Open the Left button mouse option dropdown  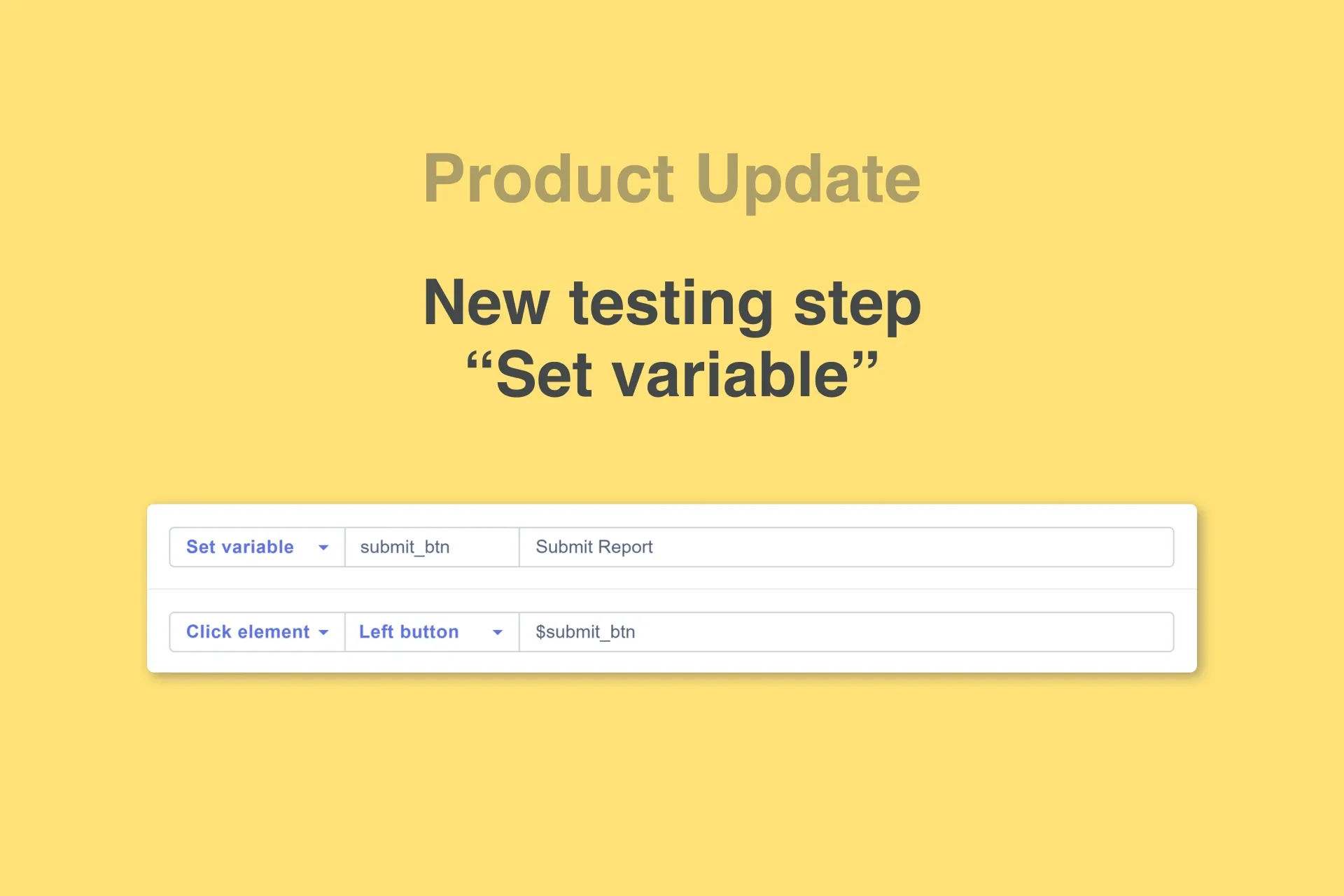click(430, 631)
